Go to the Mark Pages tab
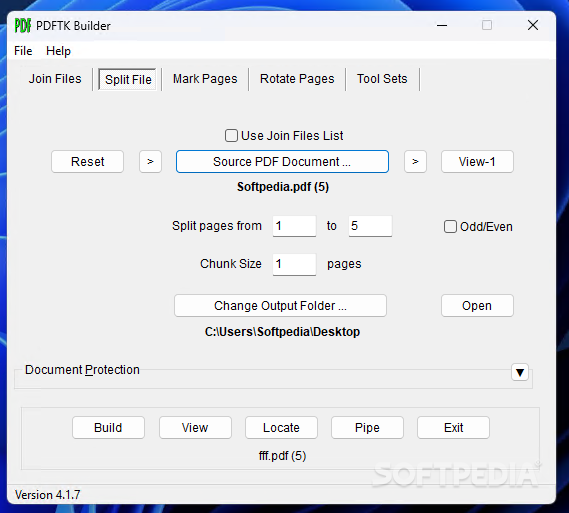This screenshot has width=569, height=513. pyautogui.click(x=205, y=79)
